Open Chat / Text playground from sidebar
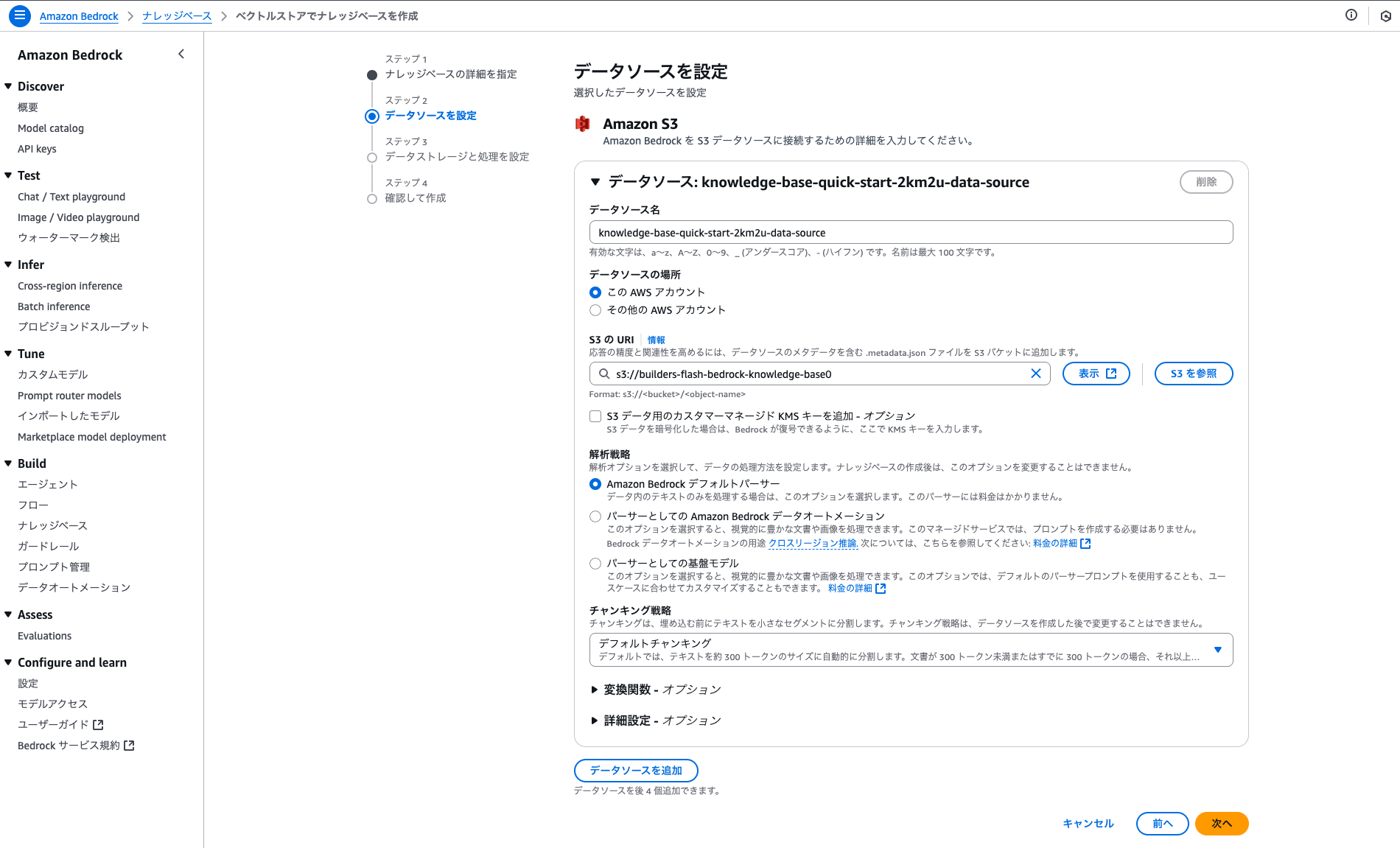Screen dimensions: 1400x848 (71, 196)
